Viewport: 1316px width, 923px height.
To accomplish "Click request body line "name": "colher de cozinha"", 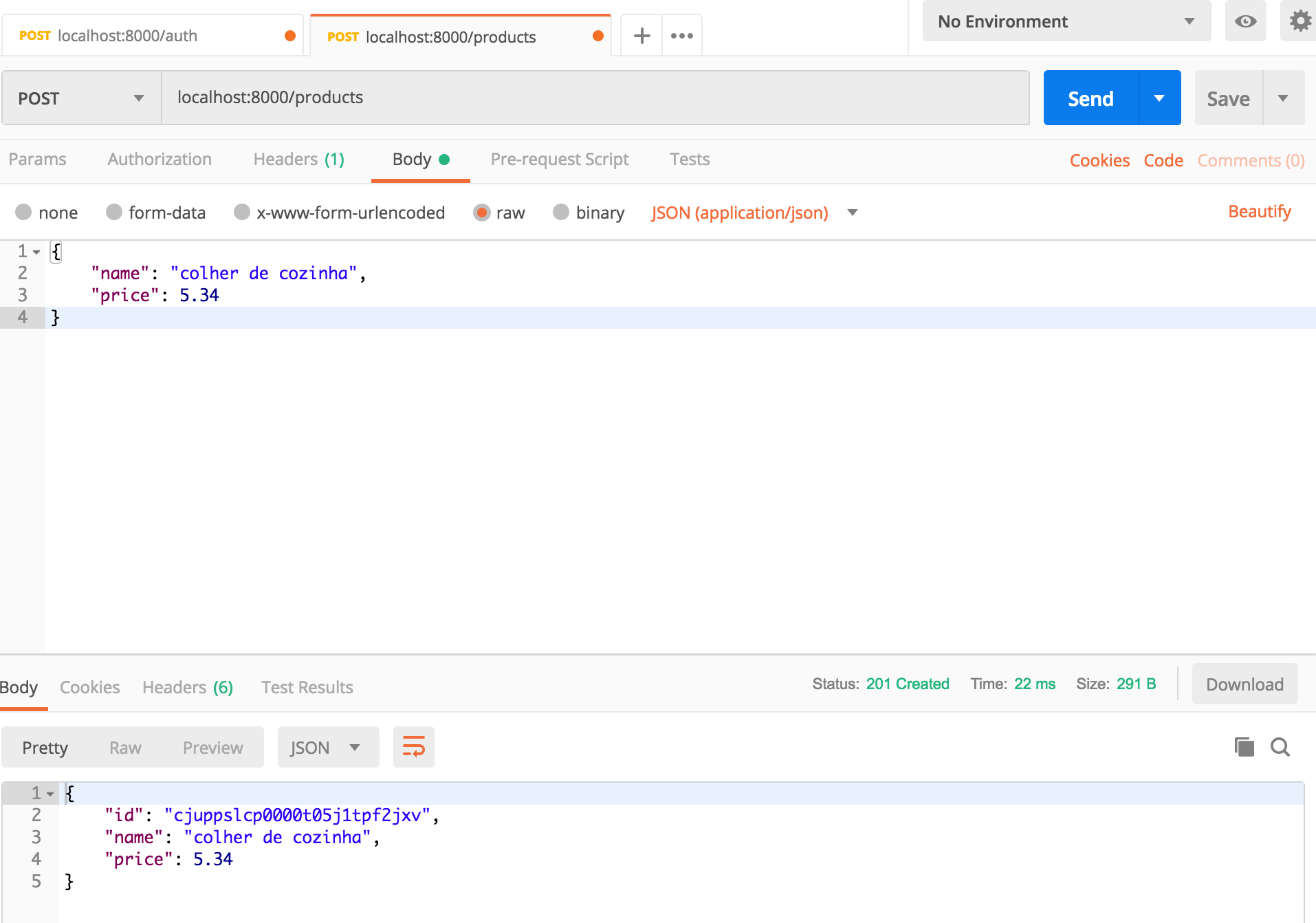I will 228,274.
